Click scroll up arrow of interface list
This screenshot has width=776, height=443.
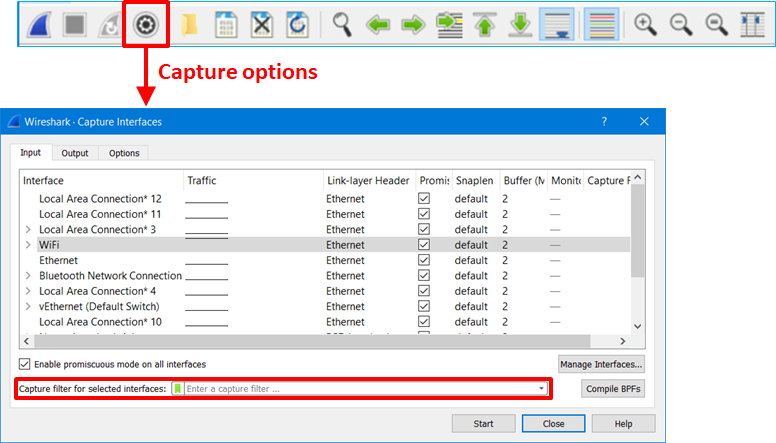pos(637,177)
